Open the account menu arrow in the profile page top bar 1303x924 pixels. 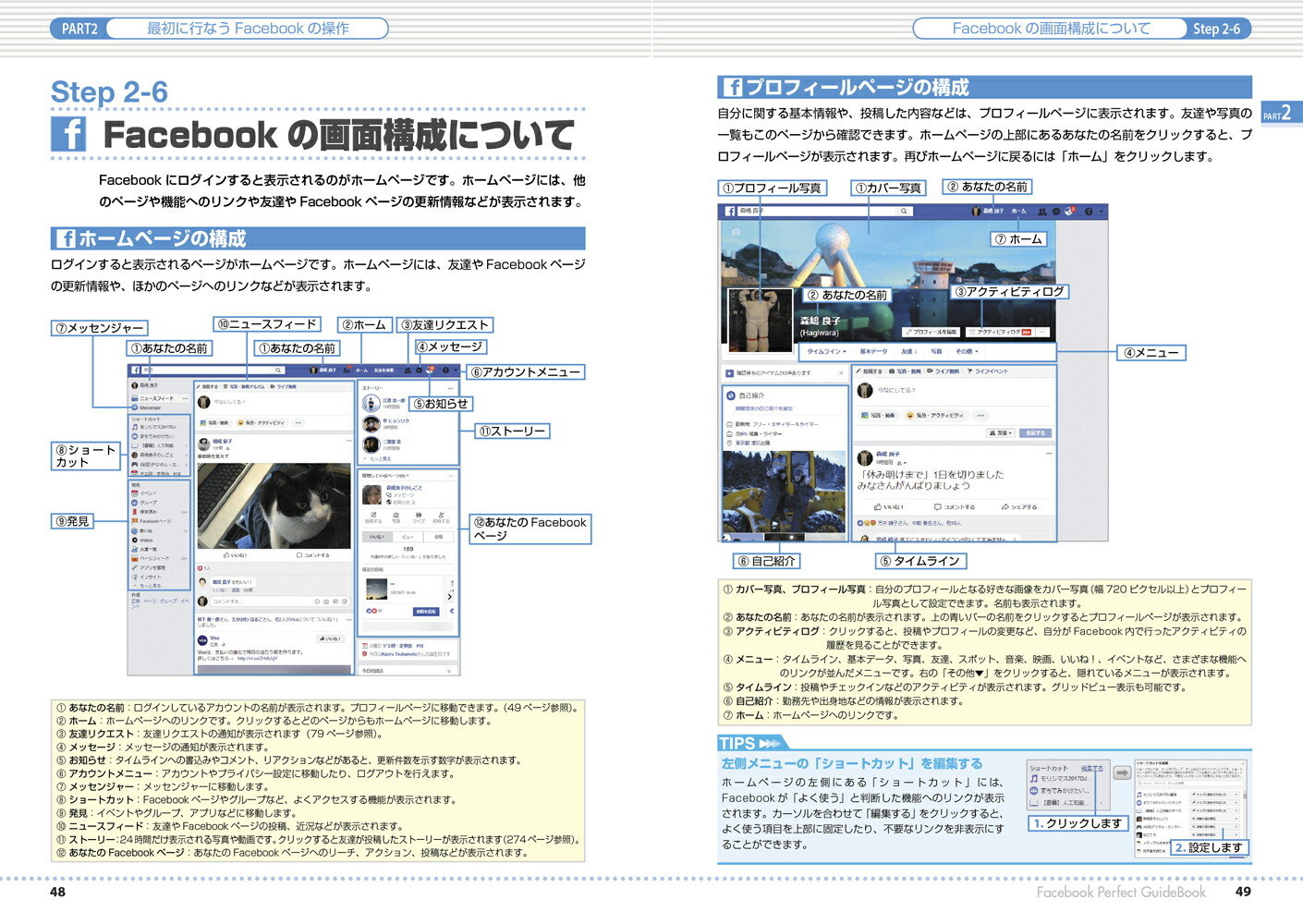tap(1102, 212)
